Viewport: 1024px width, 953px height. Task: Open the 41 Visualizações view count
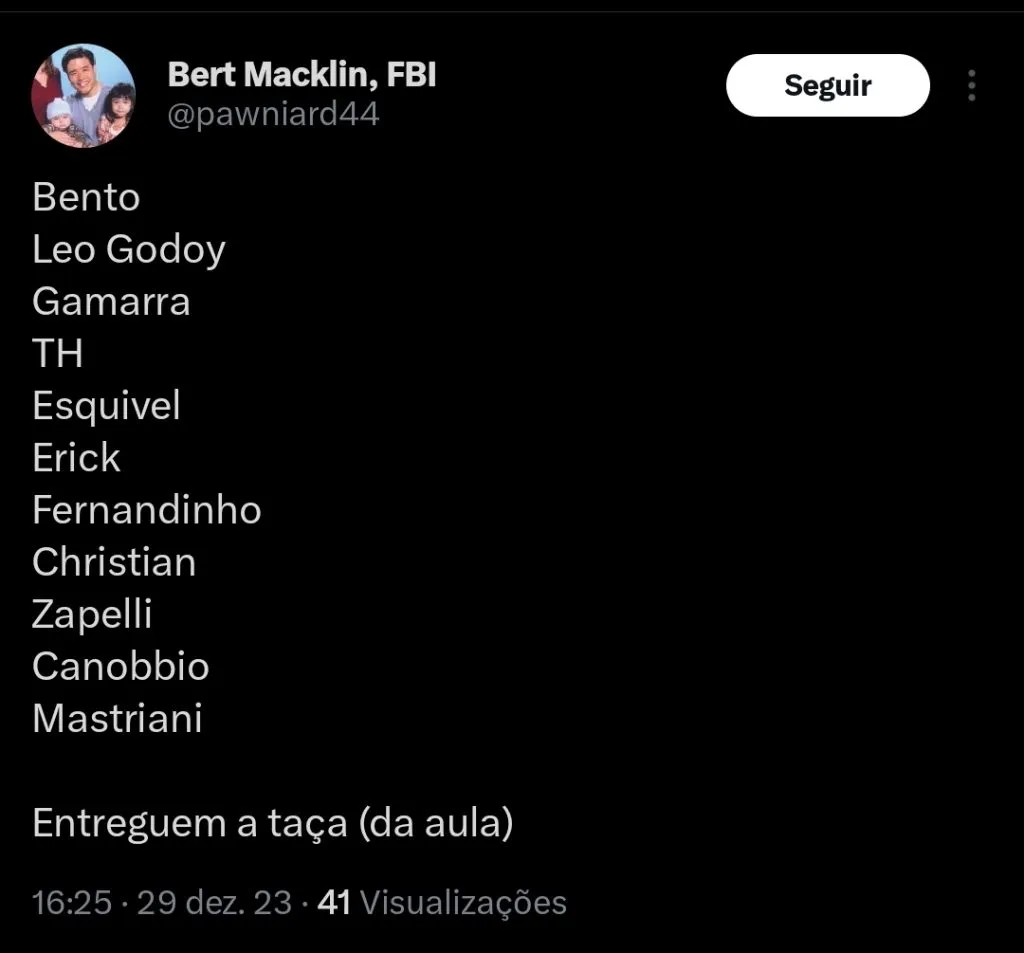click(441, 903)
